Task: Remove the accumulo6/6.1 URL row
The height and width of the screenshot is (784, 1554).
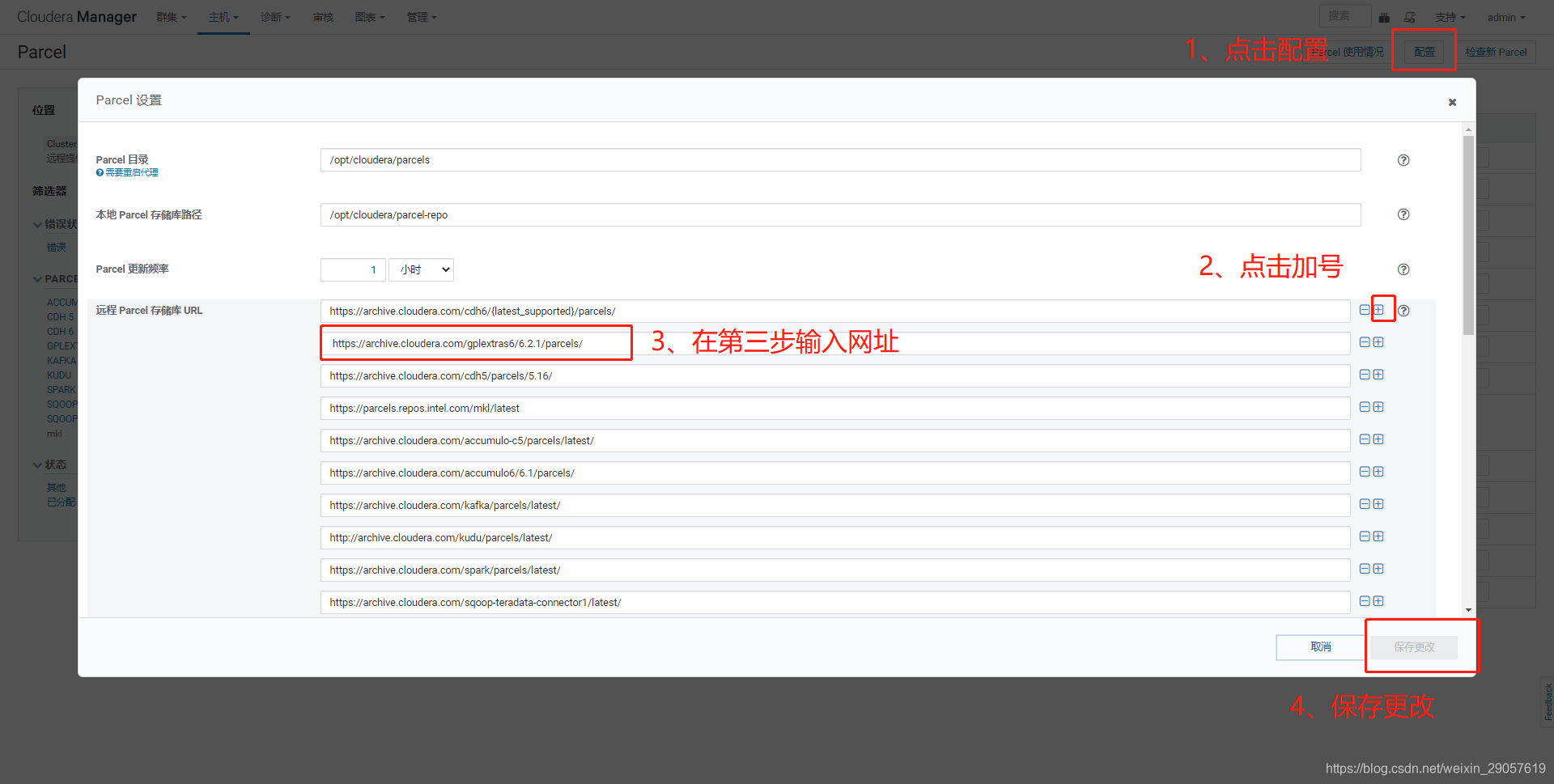Action: click(1365, 472)
